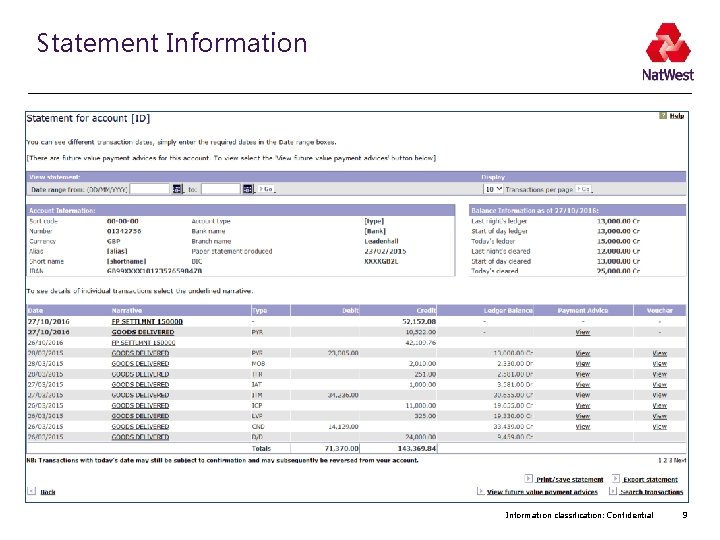Go Back using the Back link
Screen dimensions: 720x540
(48, 492)
